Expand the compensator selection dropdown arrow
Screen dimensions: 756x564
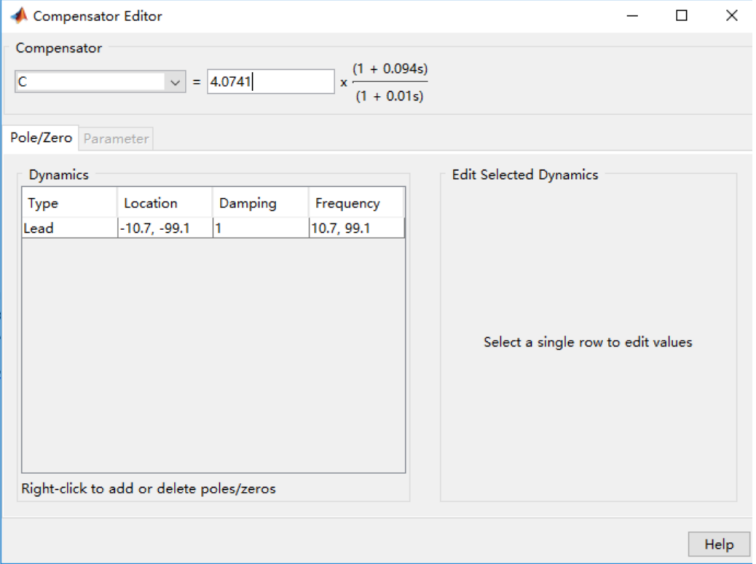click(175, 82)
